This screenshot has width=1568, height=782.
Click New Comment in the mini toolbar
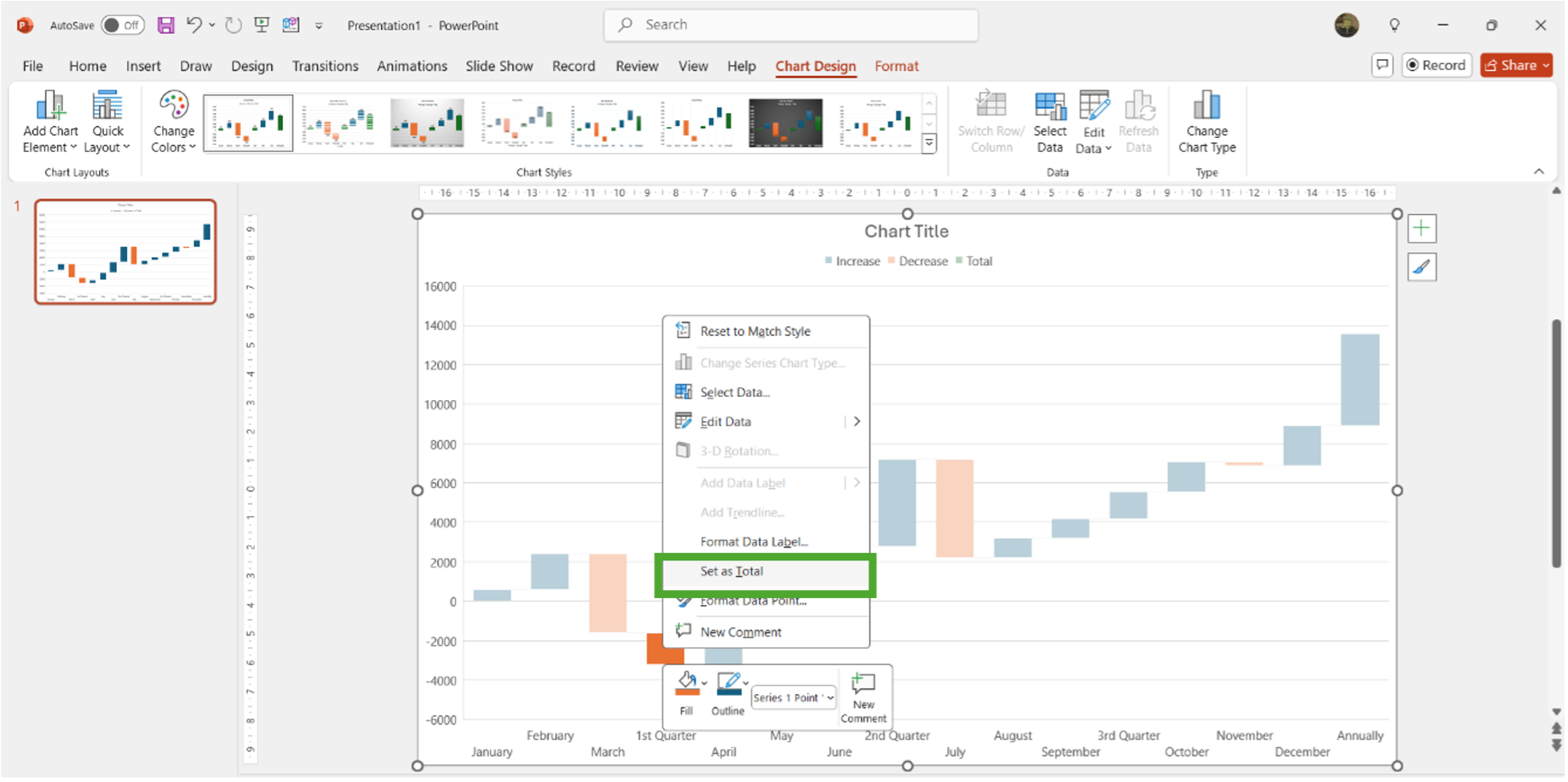point(863,694)
